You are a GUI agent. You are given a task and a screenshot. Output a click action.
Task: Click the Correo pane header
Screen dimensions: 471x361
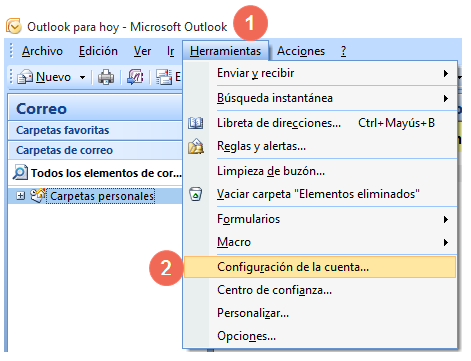pos(95,108)
